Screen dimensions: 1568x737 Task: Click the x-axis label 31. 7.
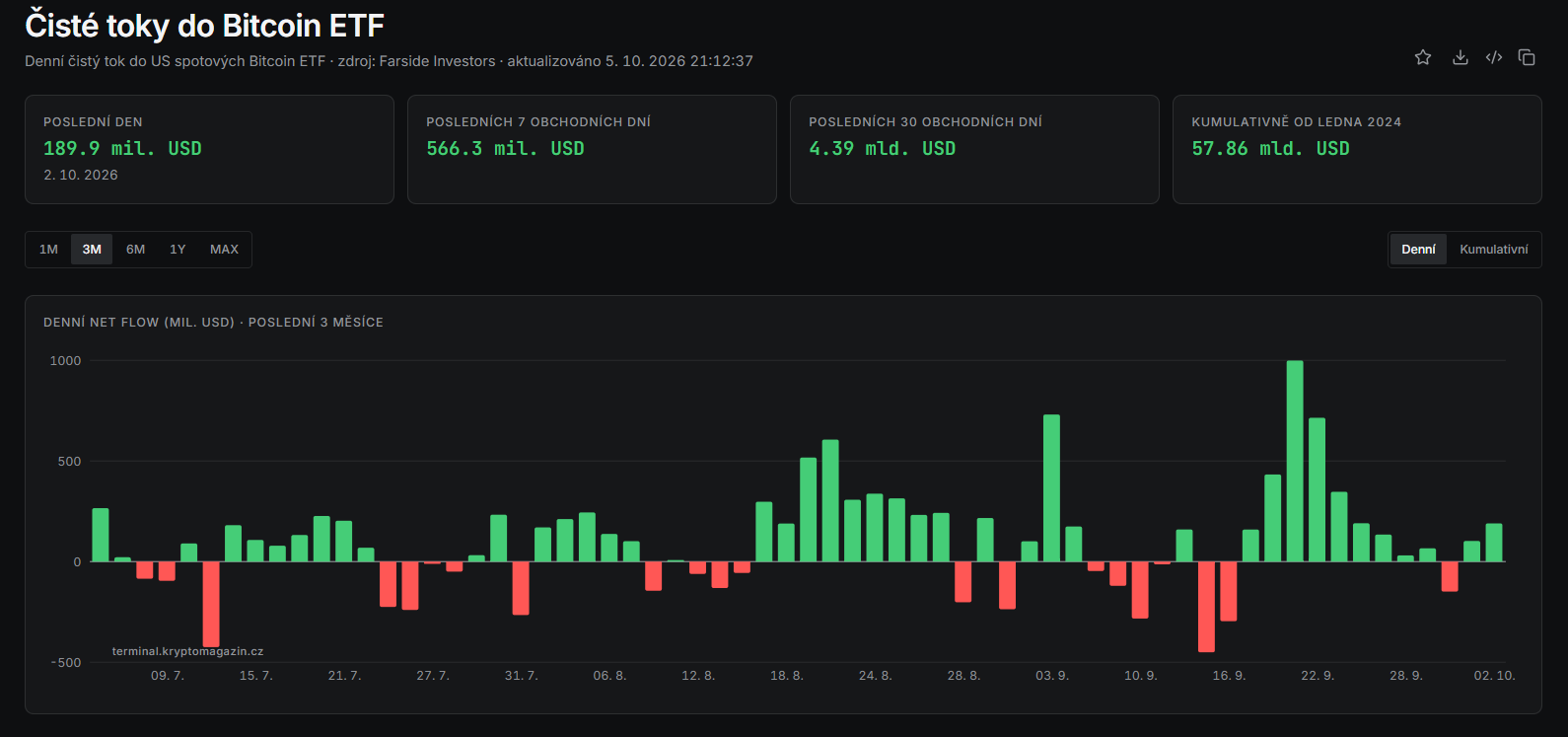click(x=521, y=676)
